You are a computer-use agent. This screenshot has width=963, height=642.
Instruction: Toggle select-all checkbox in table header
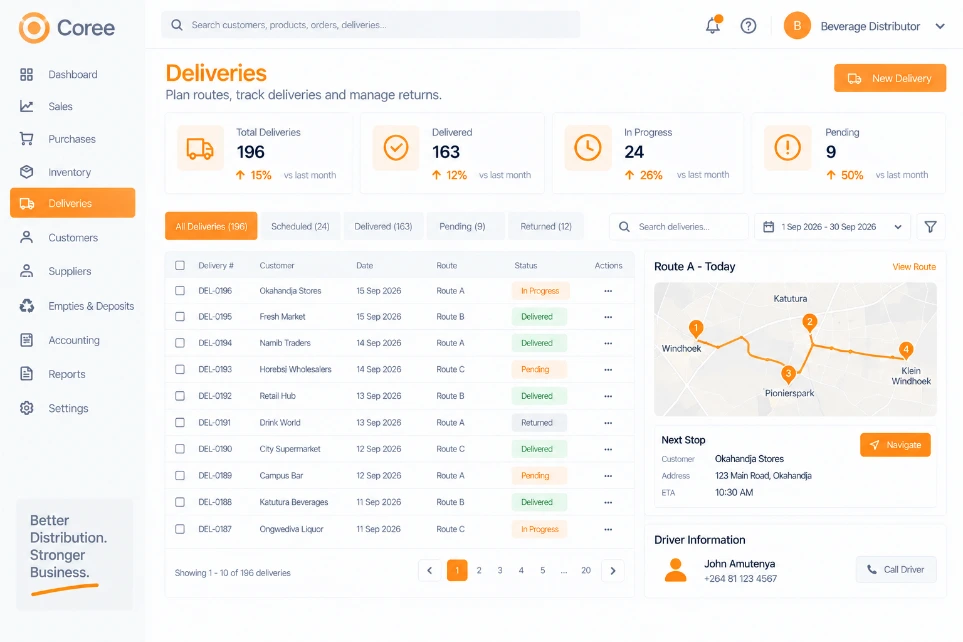coord(180,265)
